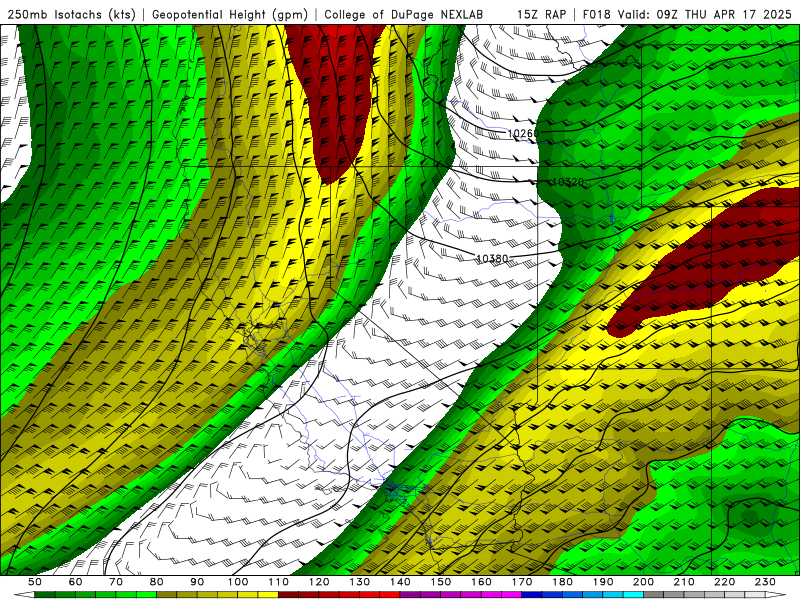The height and width of the screenshot is (600, 800).
Task: Click the 10260 height contour label
Action: tap(523, 134)
